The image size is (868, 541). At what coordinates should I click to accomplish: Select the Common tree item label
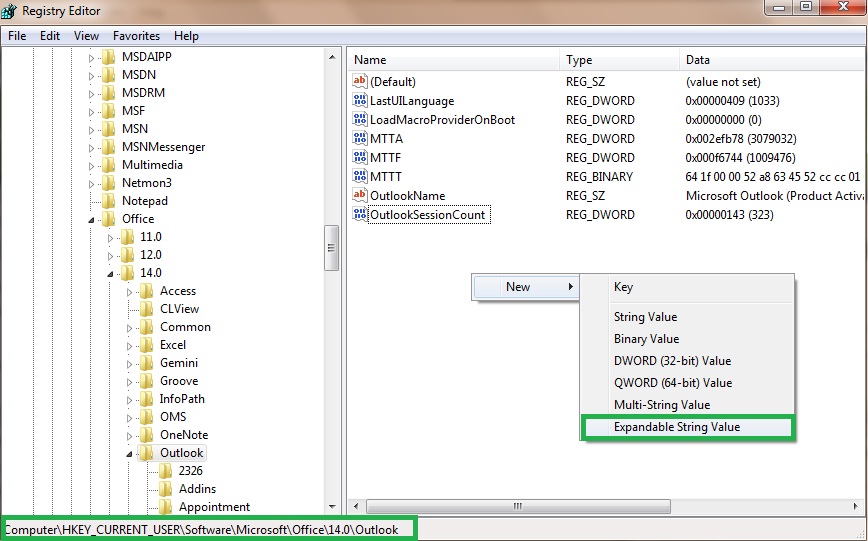click(x=185, y=327)
